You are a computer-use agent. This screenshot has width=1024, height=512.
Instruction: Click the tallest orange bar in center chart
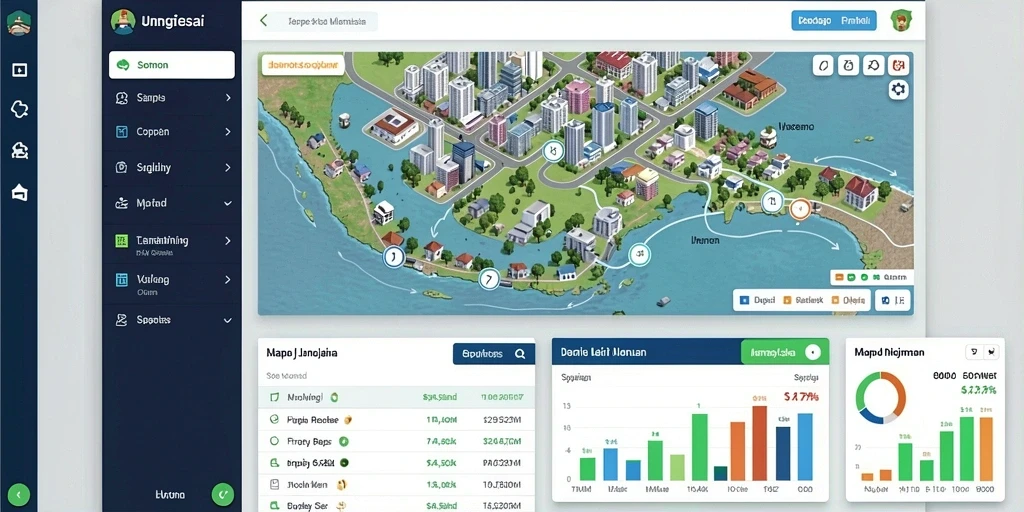[760, 443]
